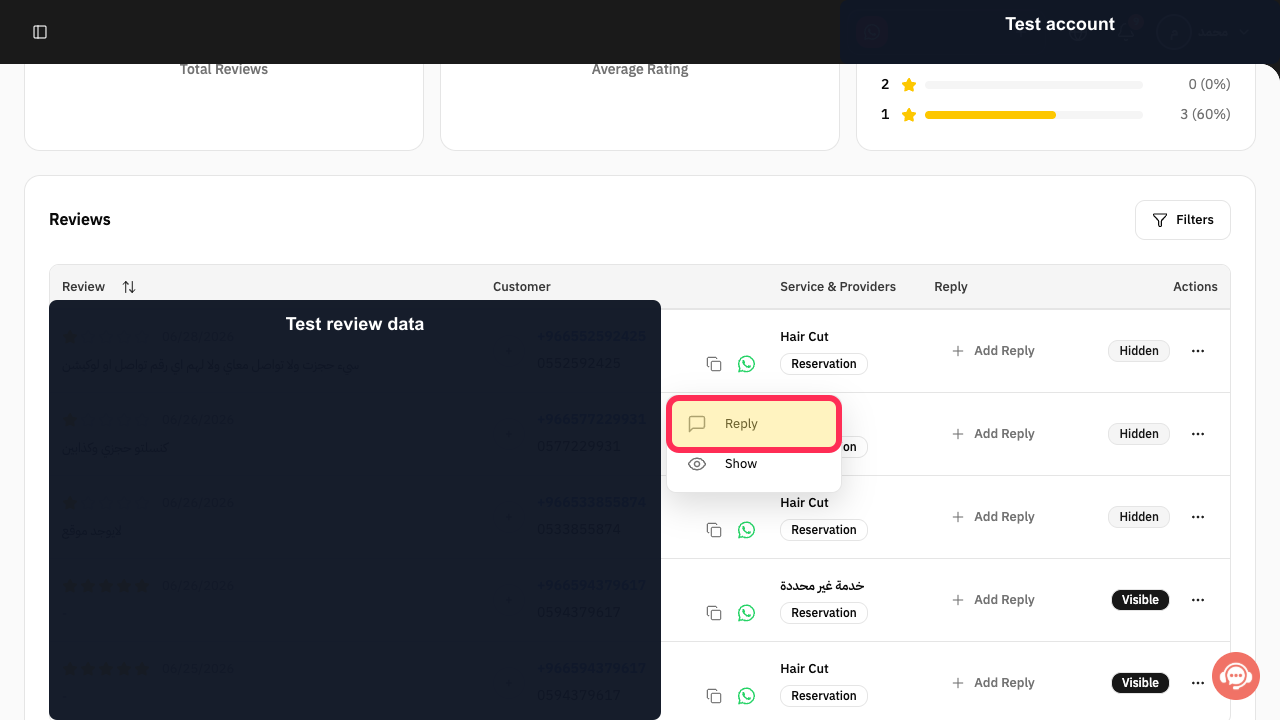The height and width of the screenshot is (720, 1280).
Task: Click the 1-star rating progress bar
Action: 1034,115
